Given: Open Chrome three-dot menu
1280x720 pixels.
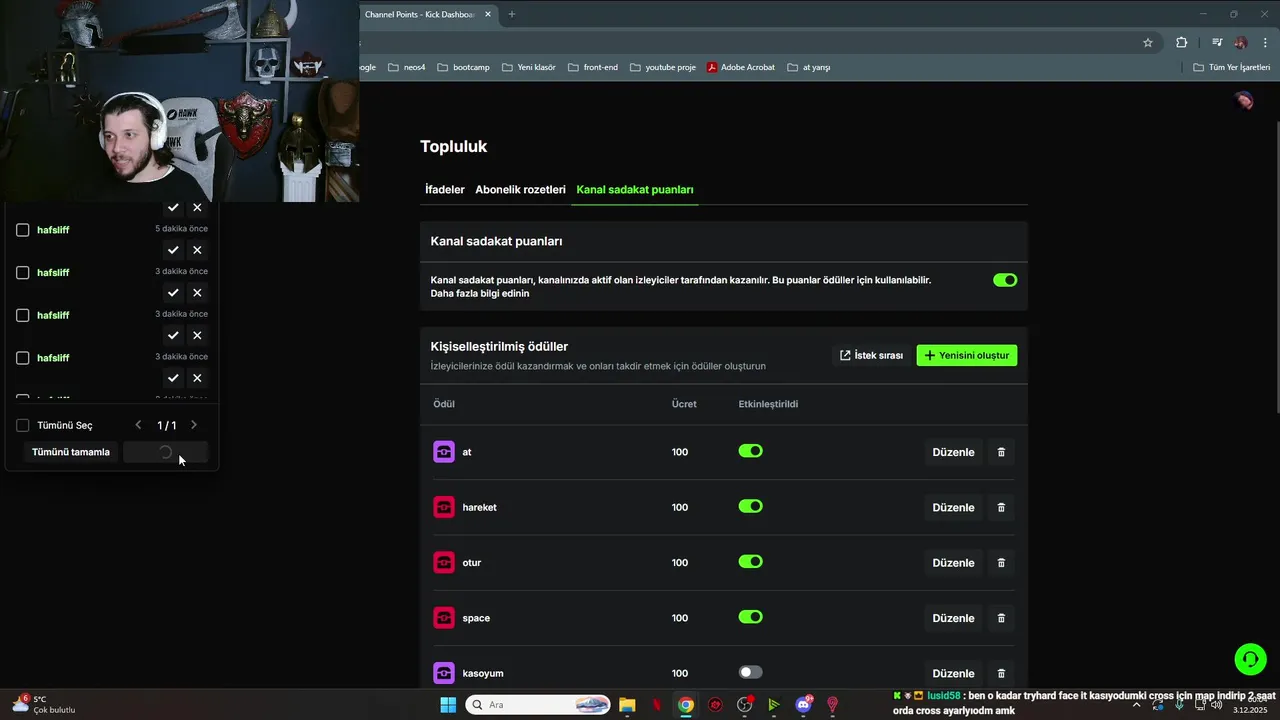Looking at the screenshot, I should 1265,43.
